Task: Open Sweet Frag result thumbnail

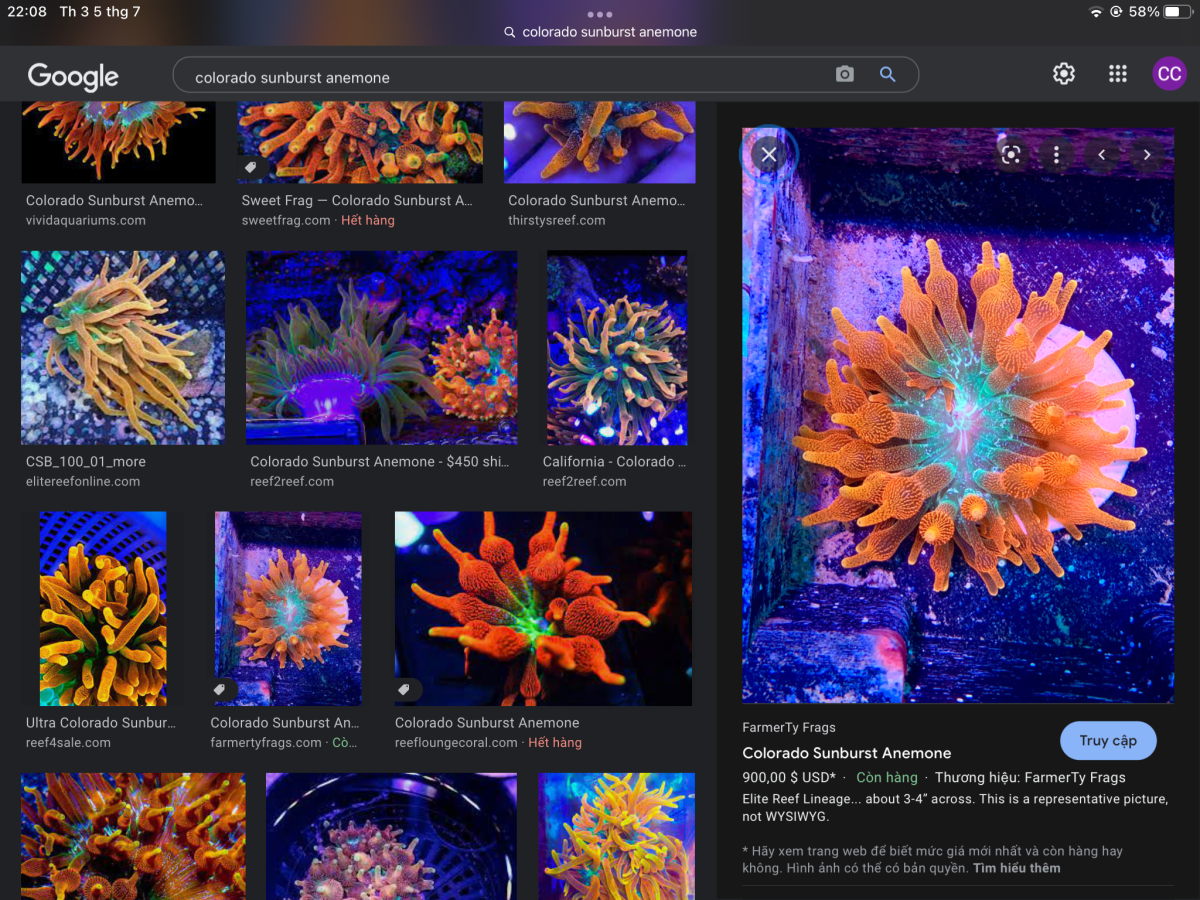Action: click(x=360, y=142)
